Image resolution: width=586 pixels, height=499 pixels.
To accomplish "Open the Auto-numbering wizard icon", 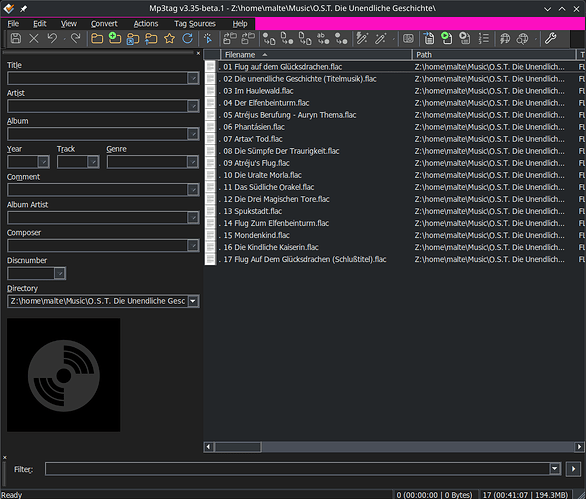I will 484,38.
